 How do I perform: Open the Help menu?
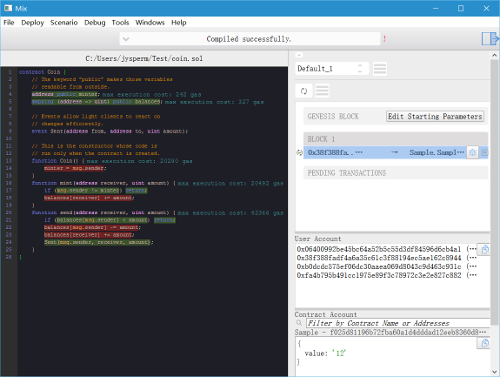179,22
